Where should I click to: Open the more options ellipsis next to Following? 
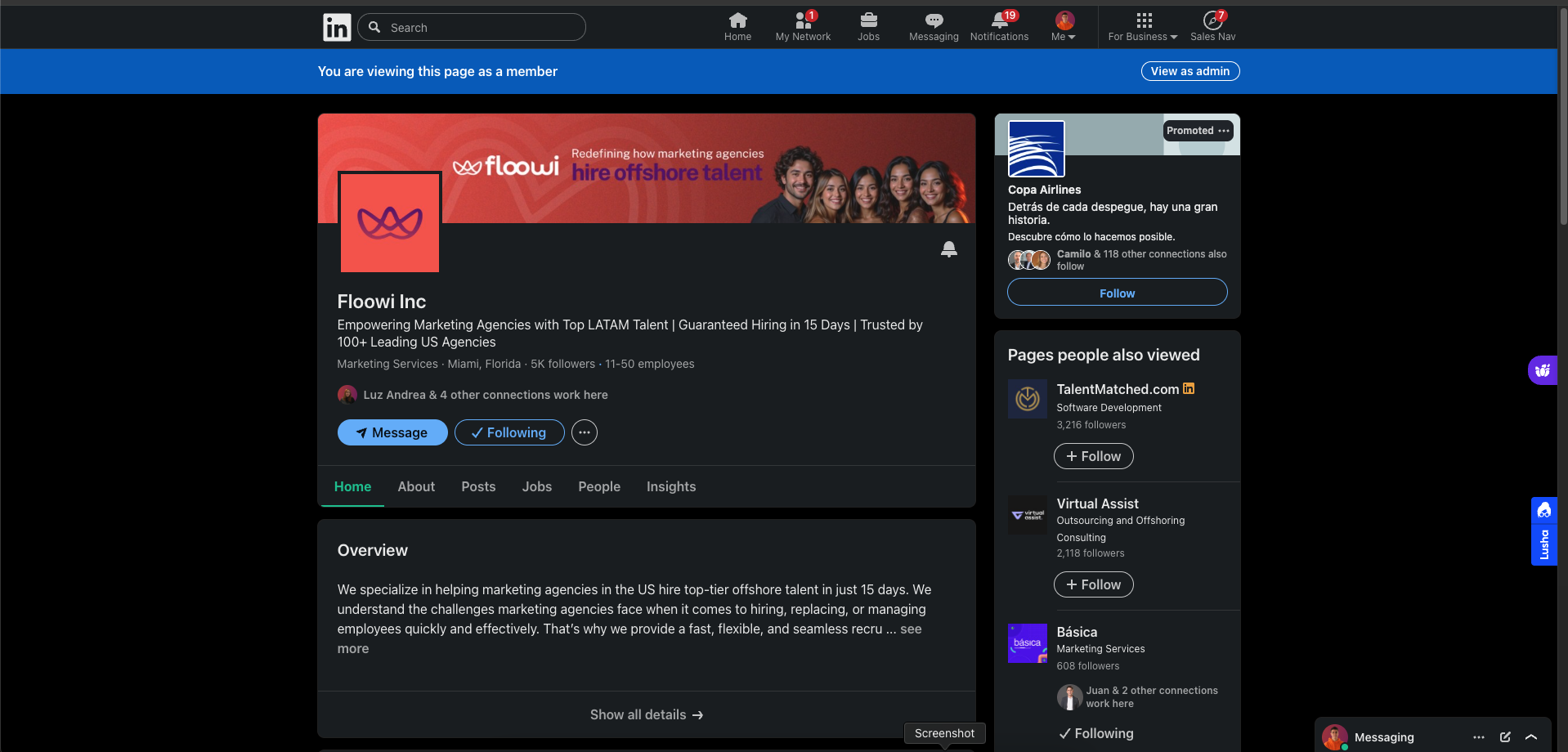pyautogui.click(x=584, y=432)
